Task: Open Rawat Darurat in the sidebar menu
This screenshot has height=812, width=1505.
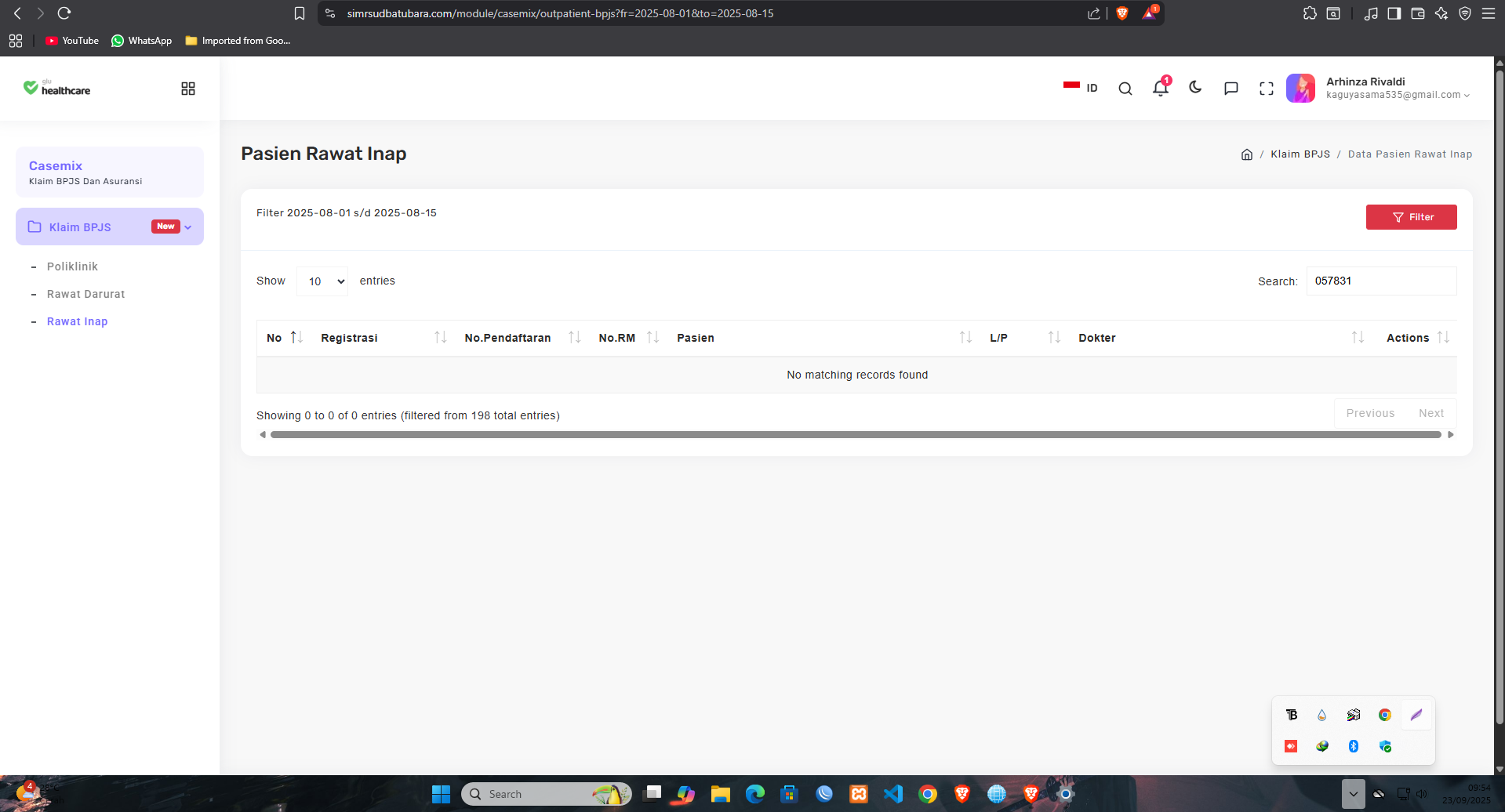Action: (x=85, y=294)
